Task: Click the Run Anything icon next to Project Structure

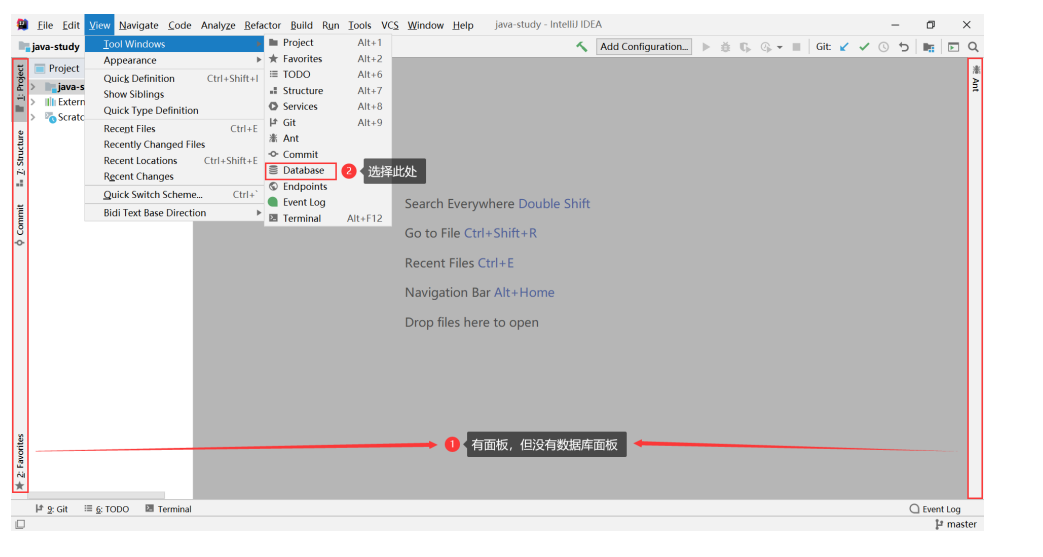Action: pos(953,47)
